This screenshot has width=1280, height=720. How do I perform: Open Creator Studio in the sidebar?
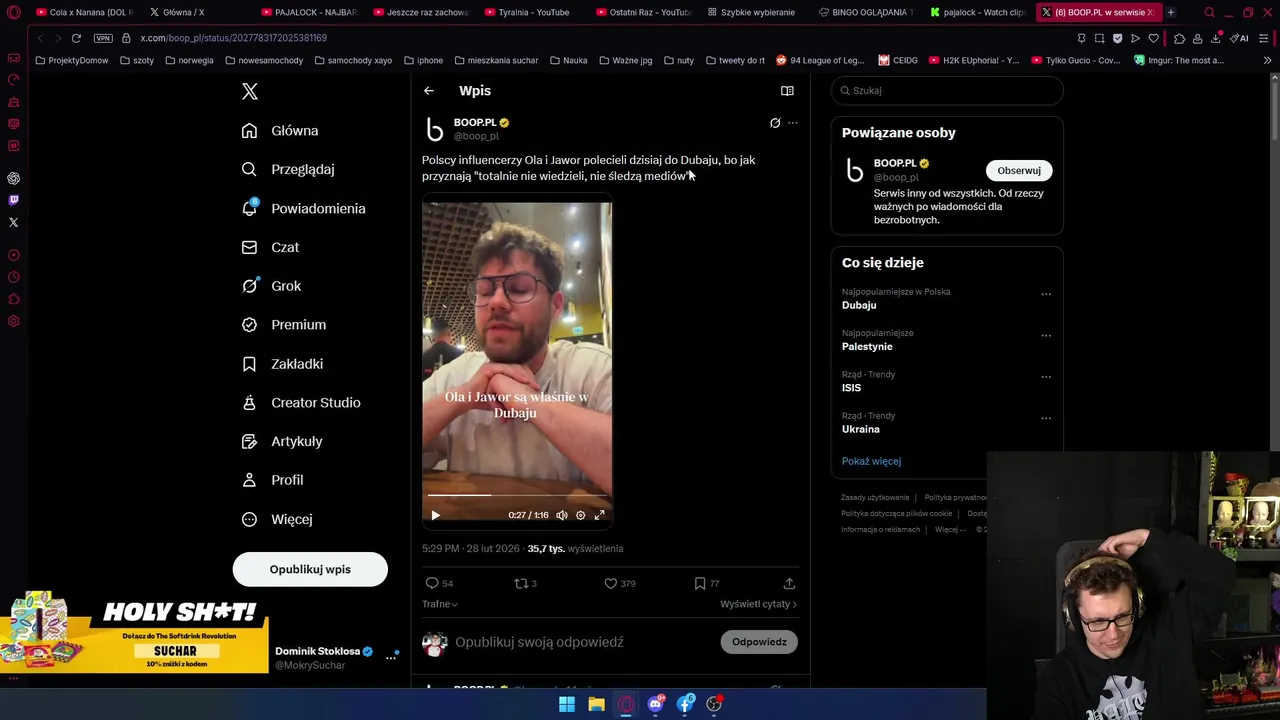tap(301, 403)
